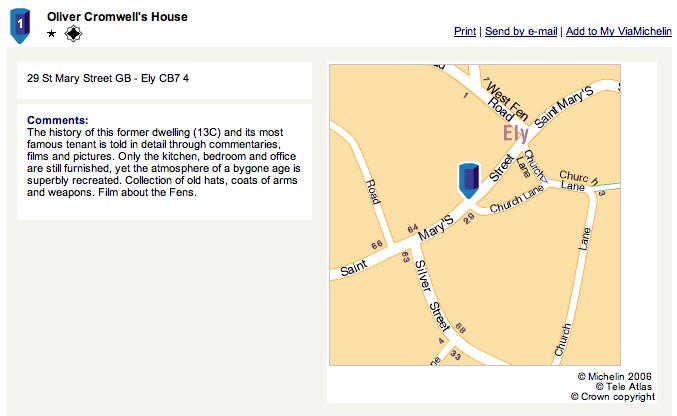677x416 pixels.
Task: Click the Silver Street label on map
Action: [x=432, y=295]
